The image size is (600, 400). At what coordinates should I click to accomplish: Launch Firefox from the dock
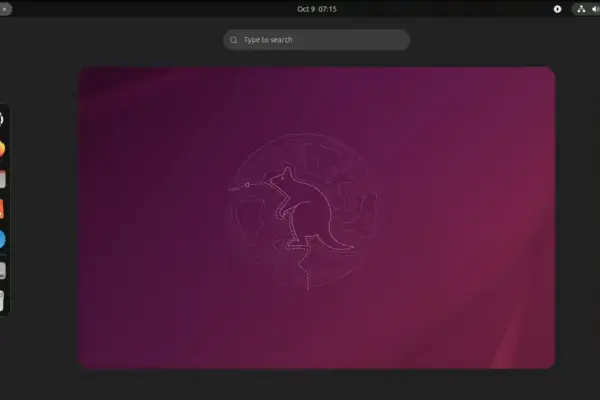tap(2, 149)
